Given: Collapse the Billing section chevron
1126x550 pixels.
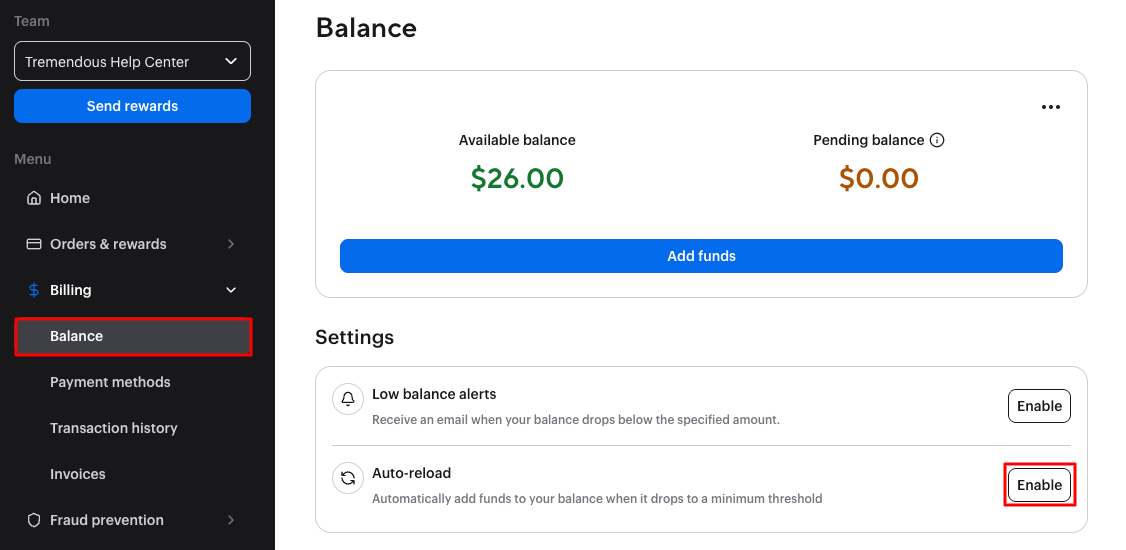Looking at the screenshot, I should click(231, 290).
